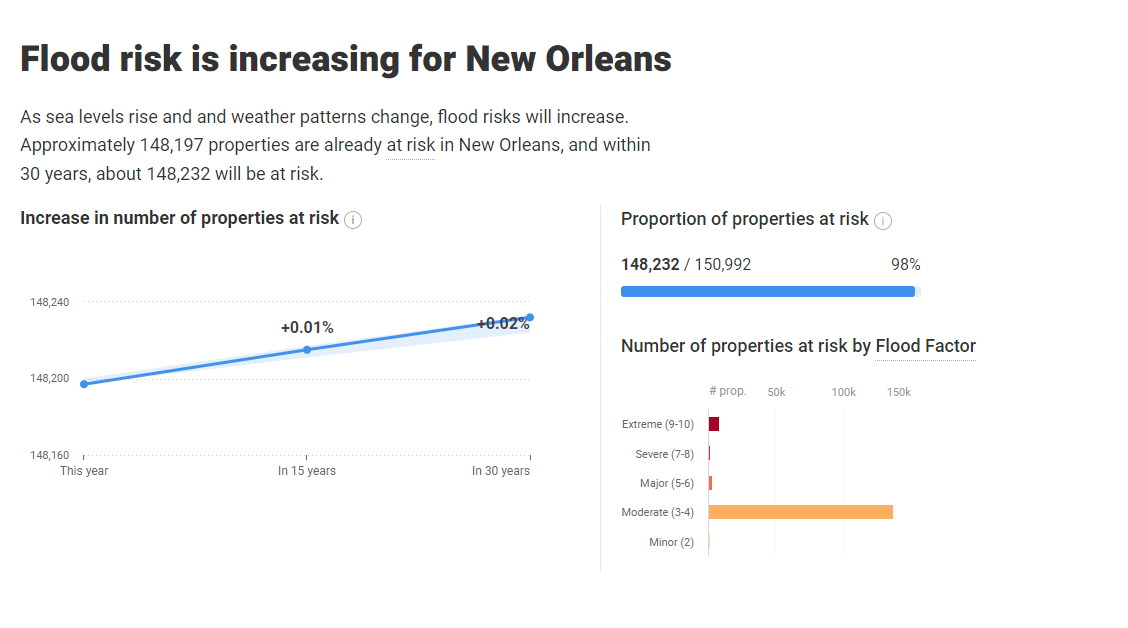Select the Severe (7-8) bar
This screenshot has height=628, width=1128.
(x=709, y=454)
